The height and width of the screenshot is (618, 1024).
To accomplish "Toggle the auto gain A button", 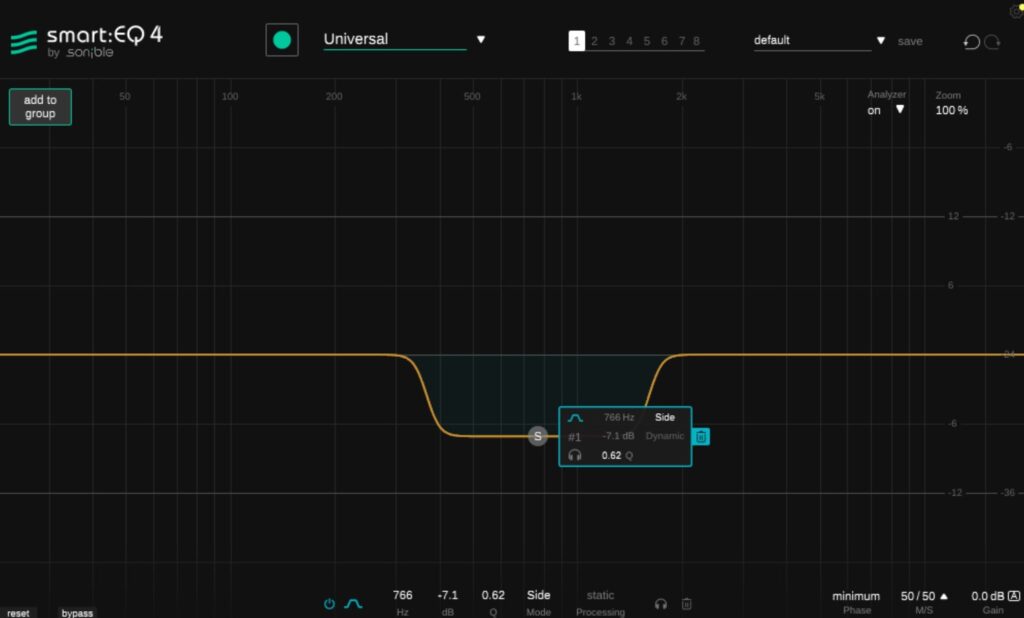I will coord(1014,596).
